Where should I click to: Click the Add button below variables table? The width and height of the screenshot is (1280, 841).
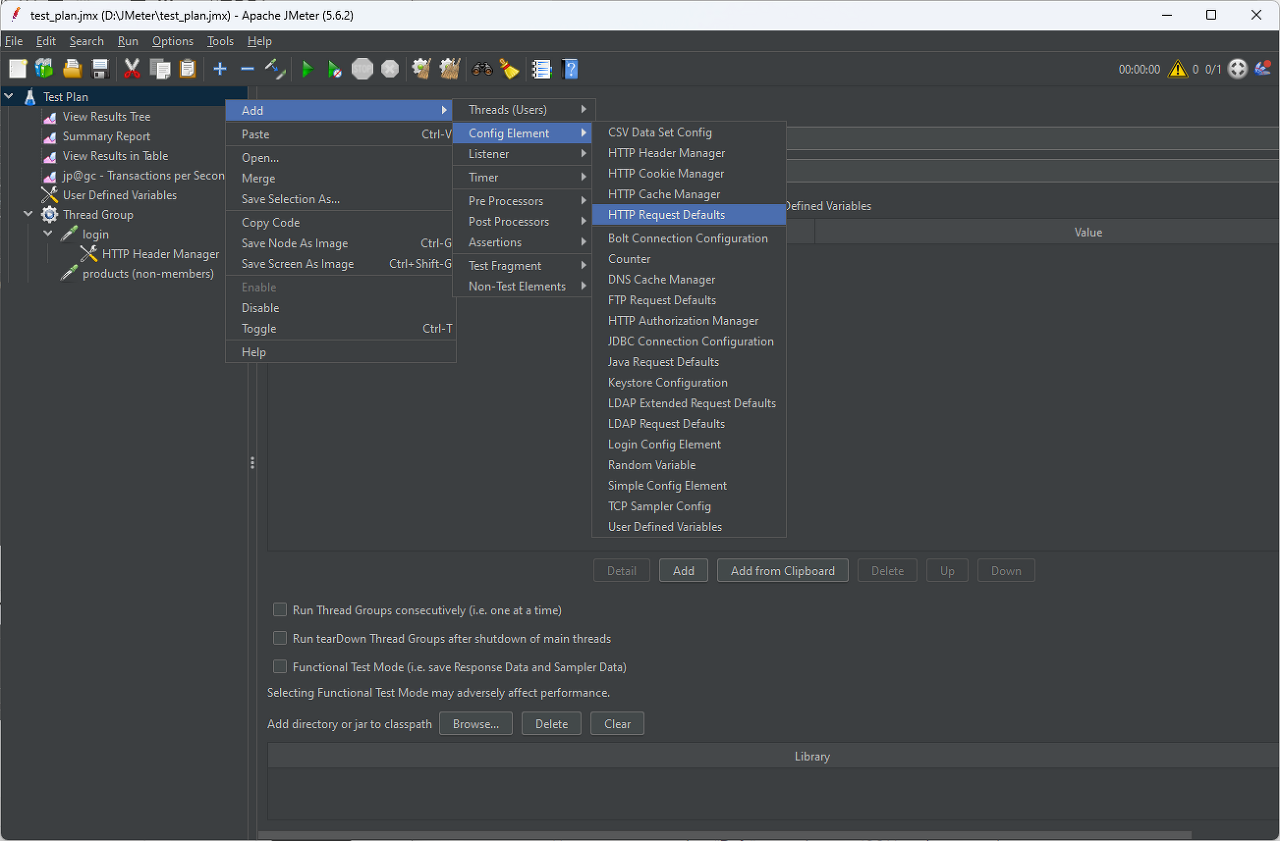[683, 571]
